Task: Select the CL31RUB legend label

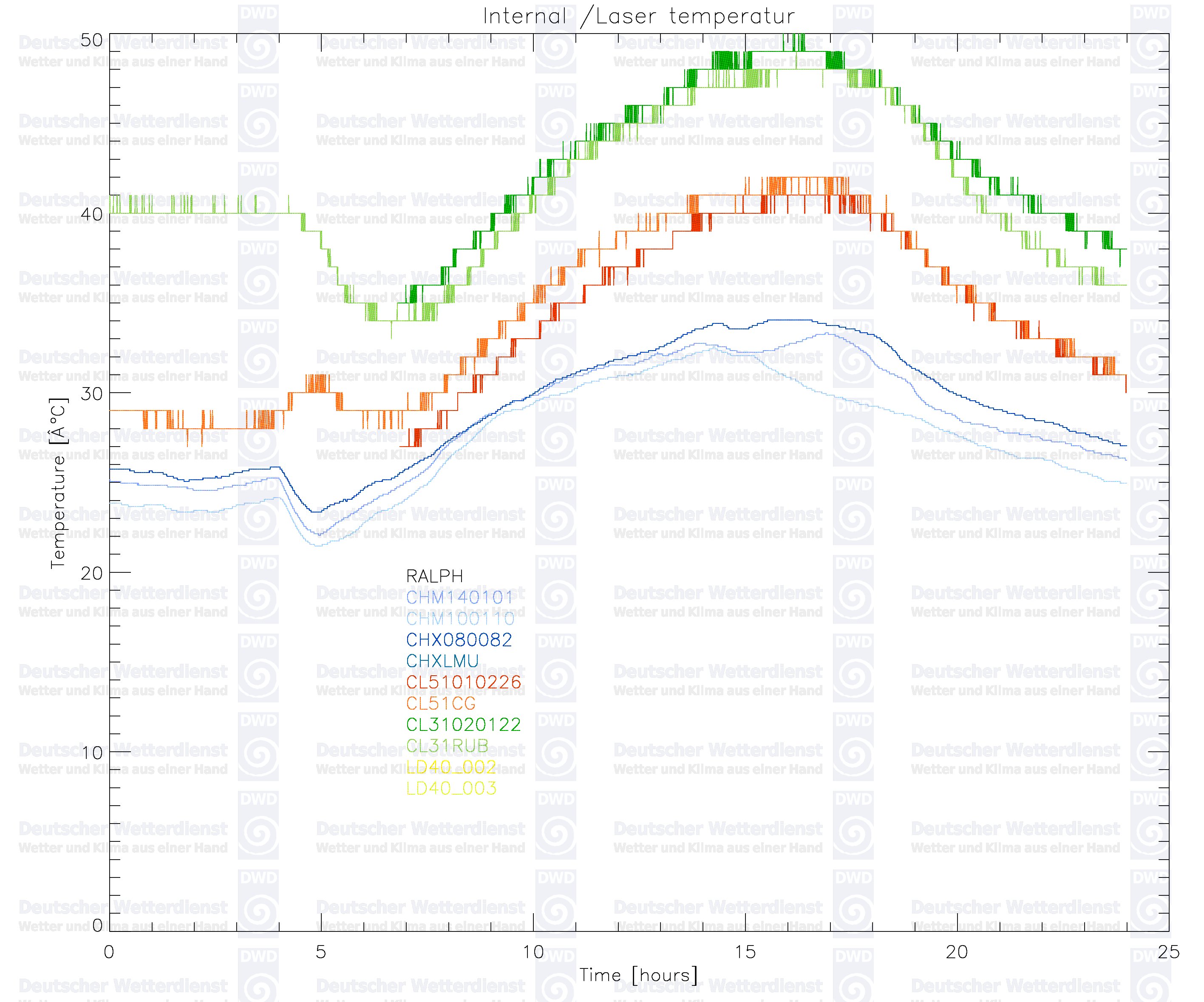Action: (x=447, y=746)
